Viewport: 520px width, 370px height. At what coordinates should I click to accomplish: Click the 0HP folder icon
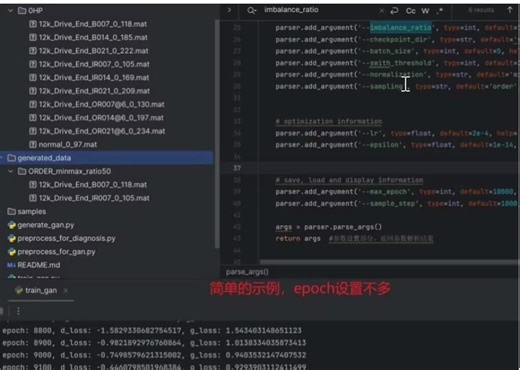22,11
